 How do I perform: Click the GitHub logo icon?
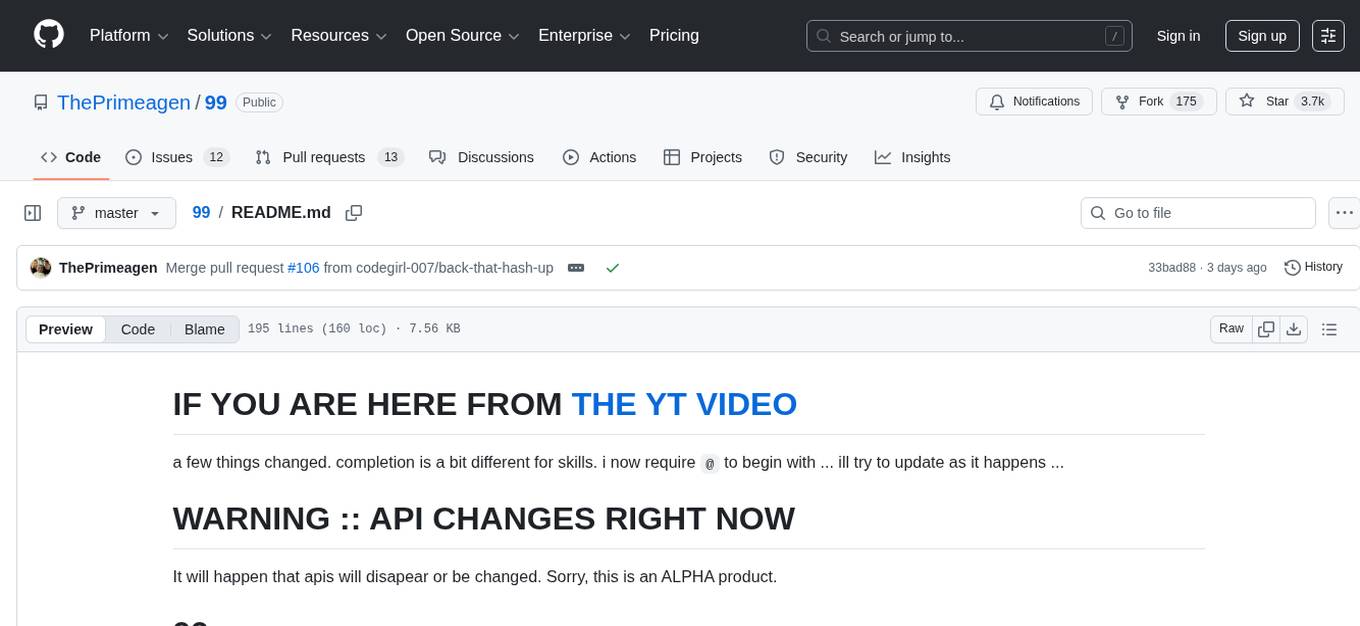[49, 35]
